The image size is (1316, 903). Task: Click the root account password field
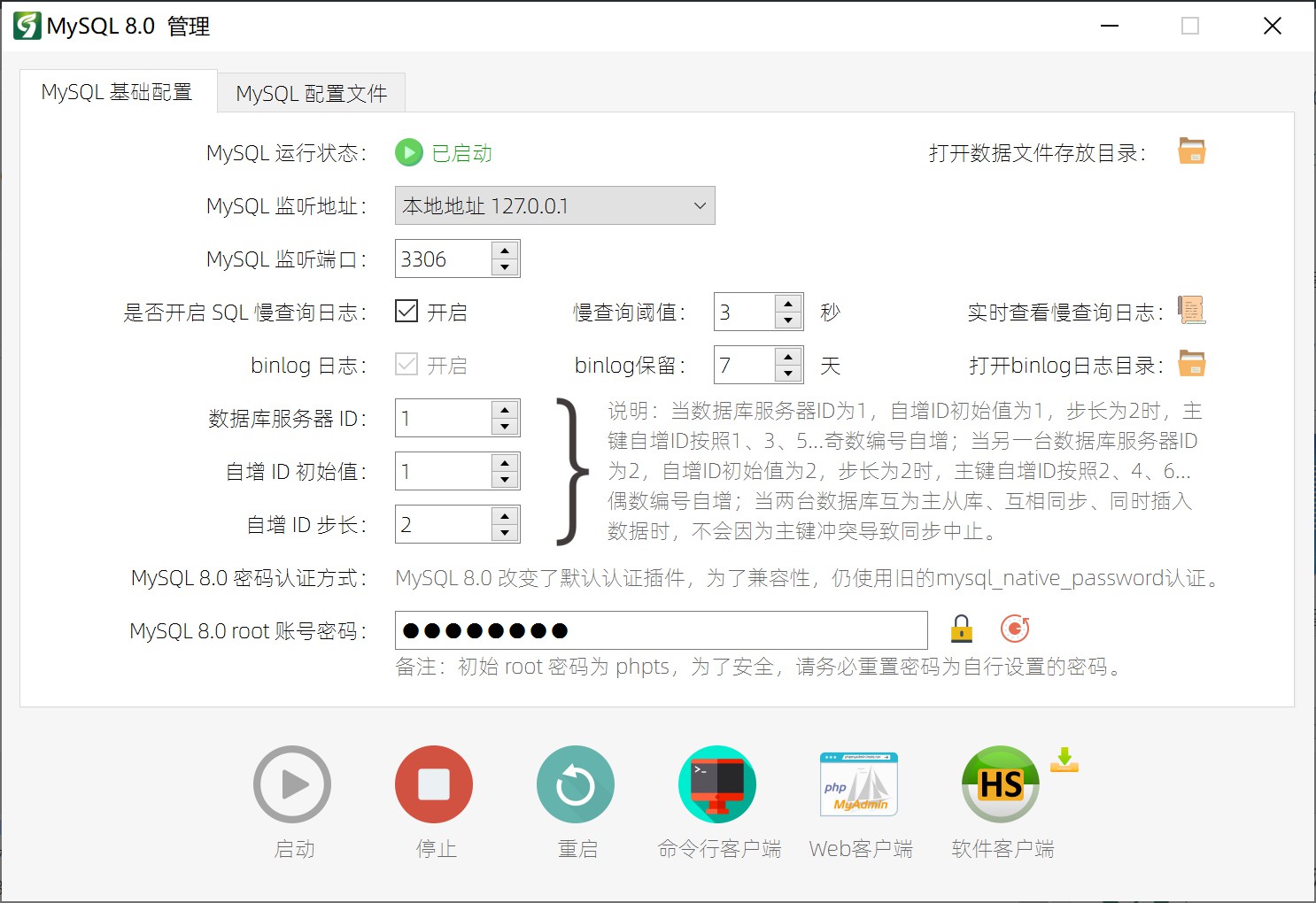pyautogui.click(x=661, y=630)
